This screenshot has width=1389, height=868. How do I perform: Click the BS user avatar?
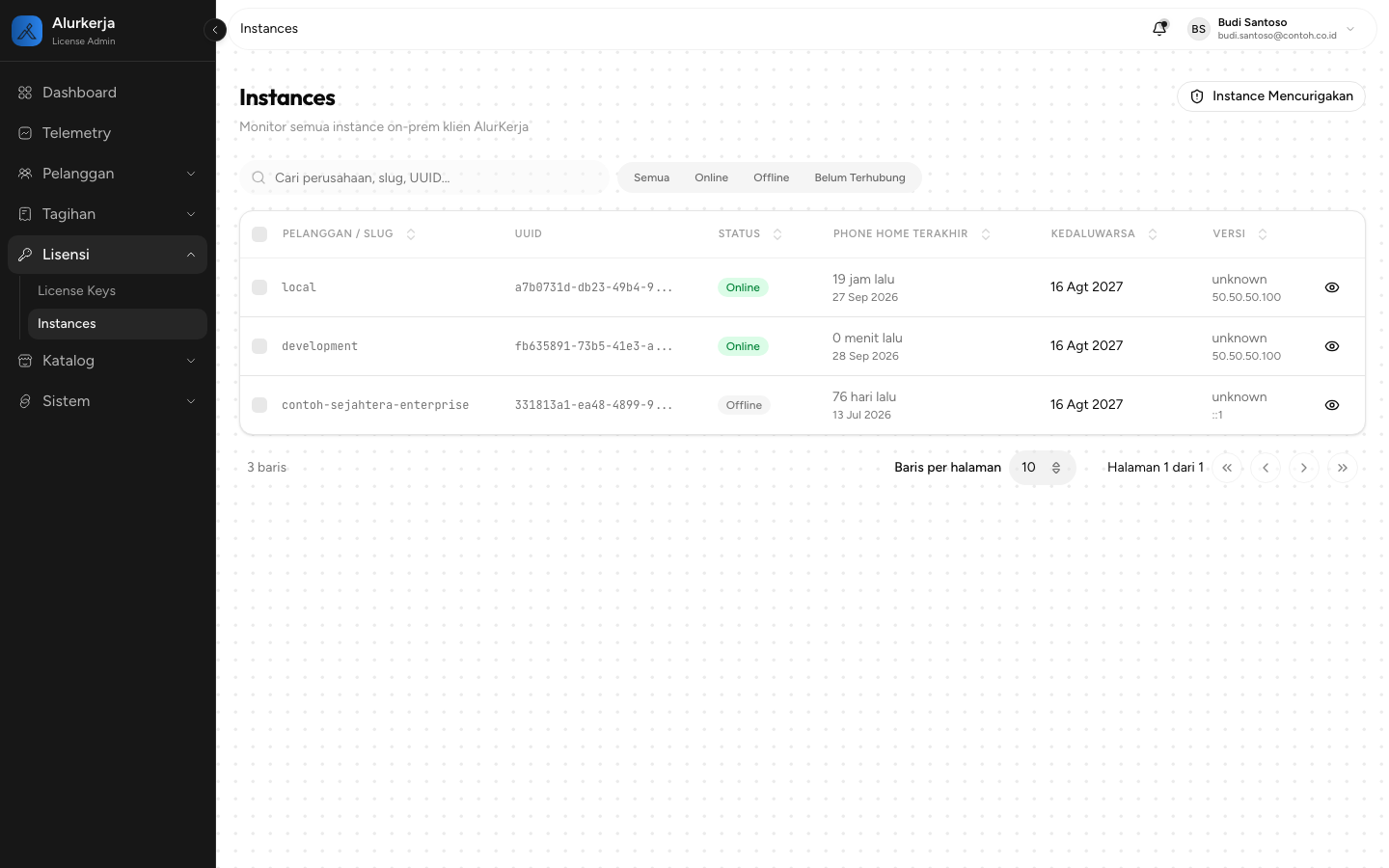pos(1198,29)
